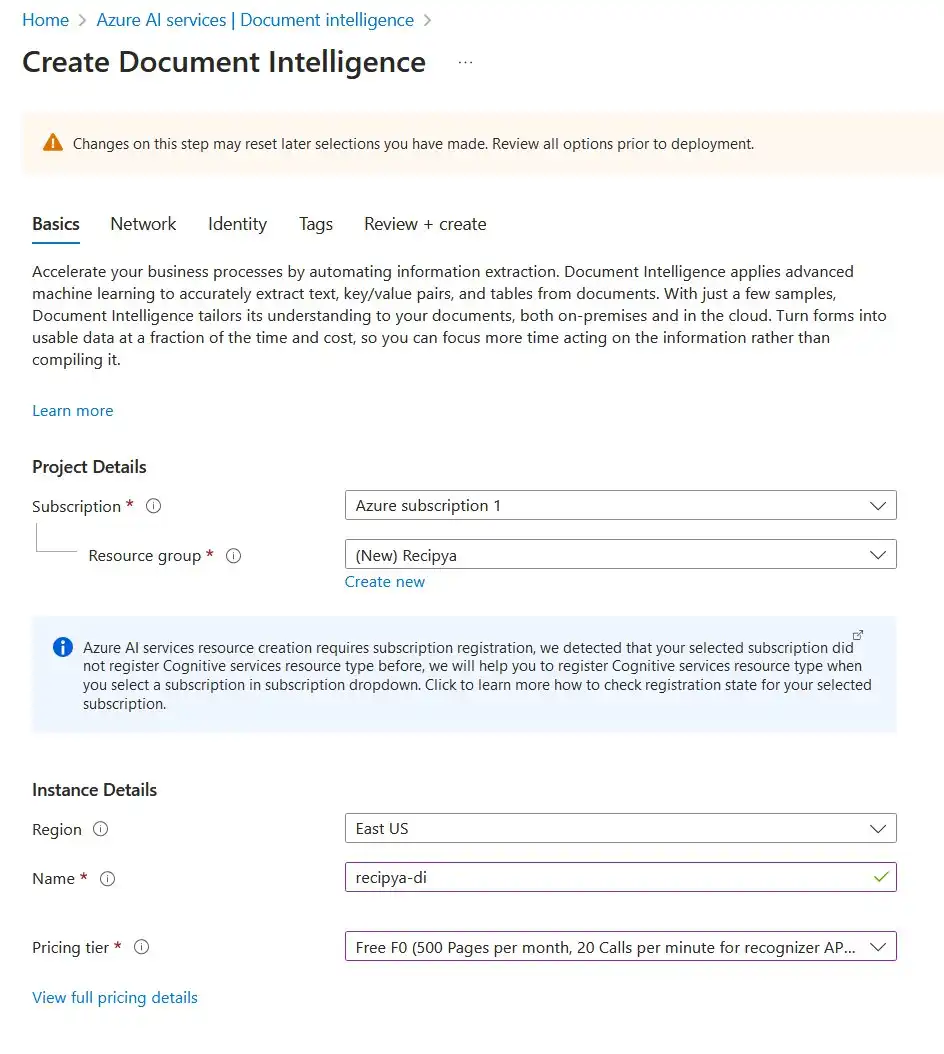Click the info icon beside Name

[x=108, y=879]
